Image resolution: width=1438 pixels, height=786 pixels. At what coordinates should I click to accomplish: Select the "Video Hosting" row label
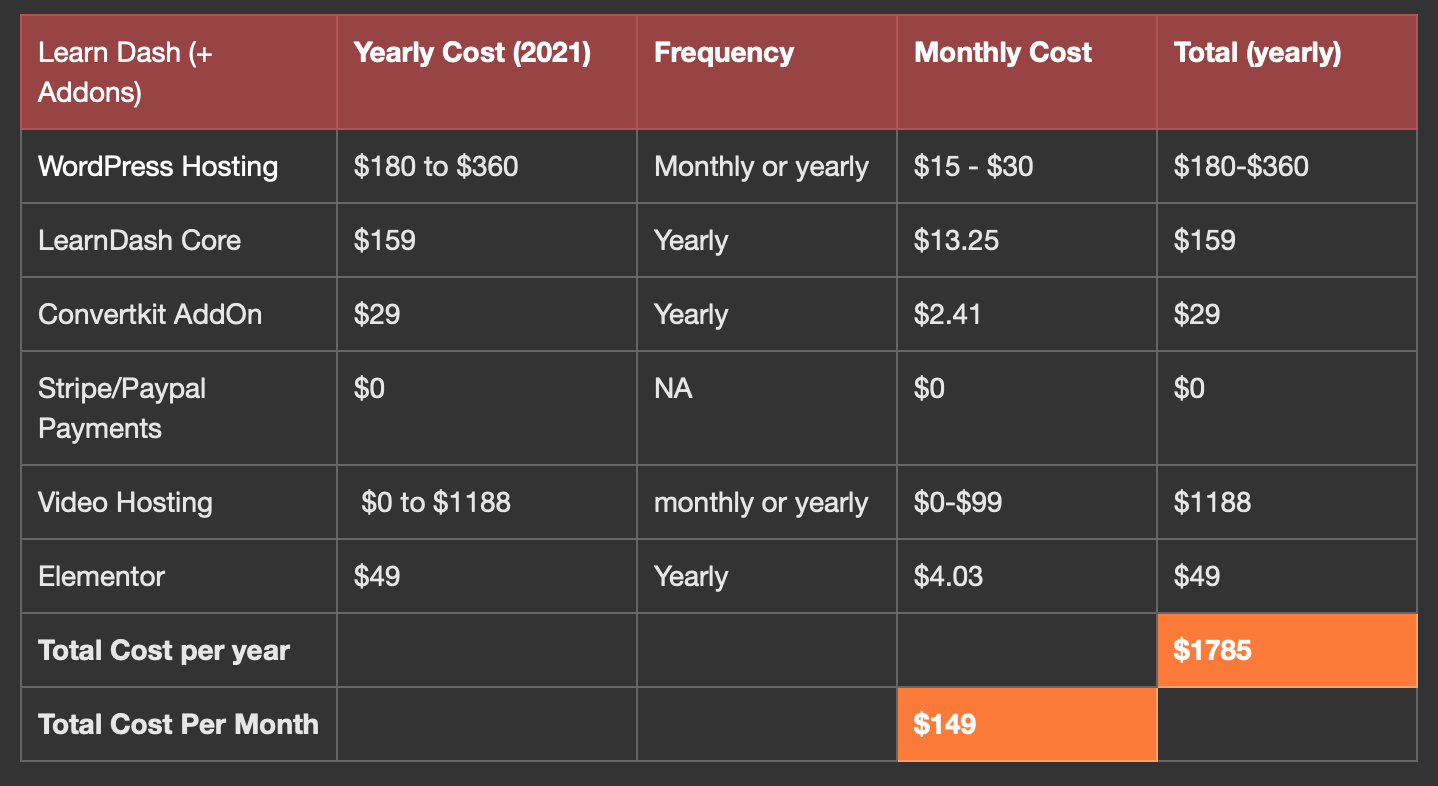click(125, 502)
